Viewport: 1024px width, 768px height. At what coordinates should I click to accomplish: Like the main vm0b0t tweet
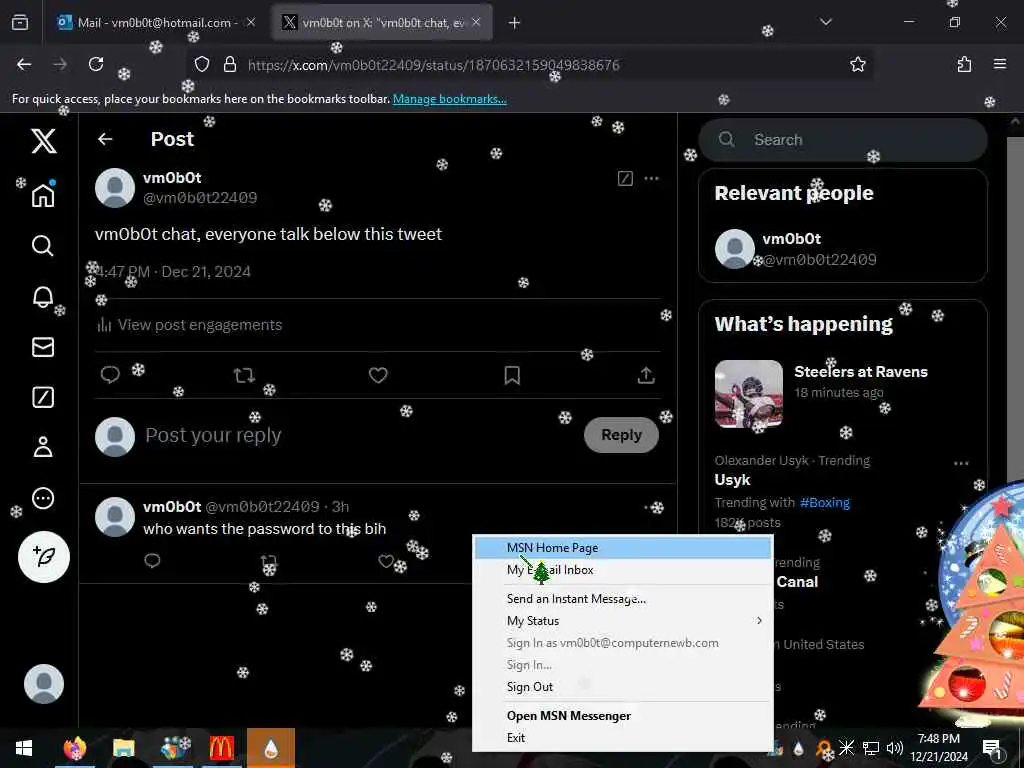point(378,375)
